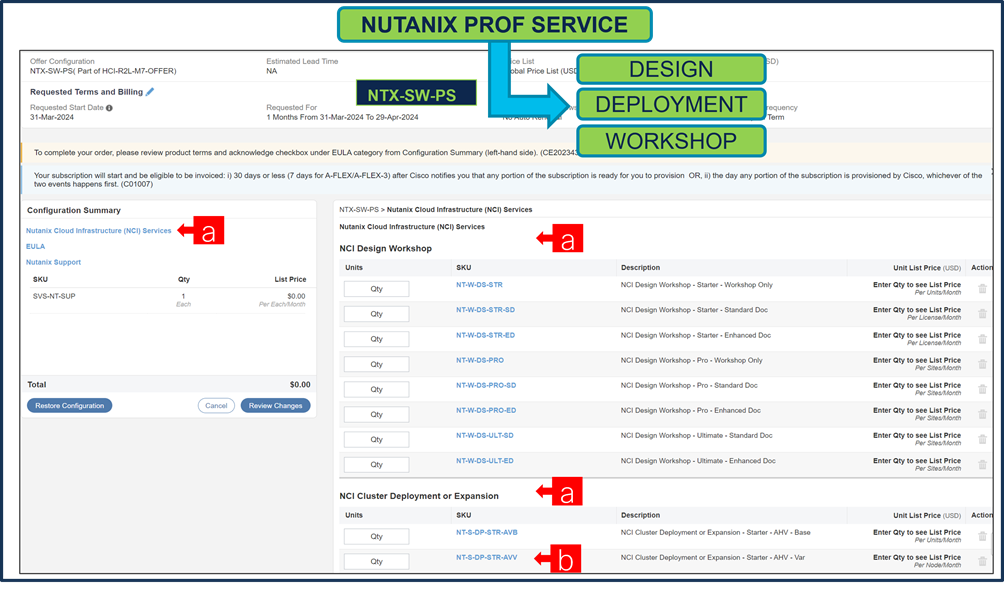1004x593 pixels.
Task: Edit Requested Terms and Billing with pencil icon
Action: coord(150,92)
